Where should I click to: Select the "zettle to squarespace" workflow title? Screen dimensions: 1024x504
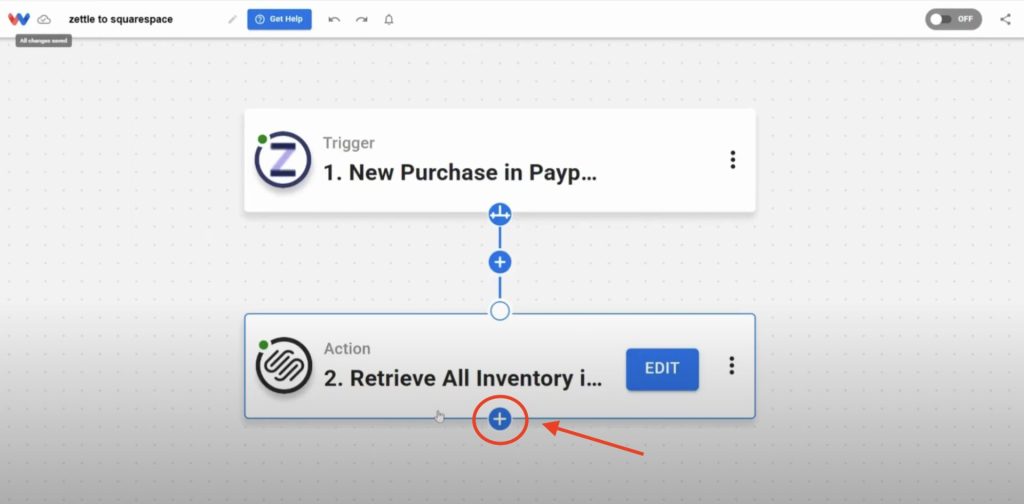[x=121, y=20]
